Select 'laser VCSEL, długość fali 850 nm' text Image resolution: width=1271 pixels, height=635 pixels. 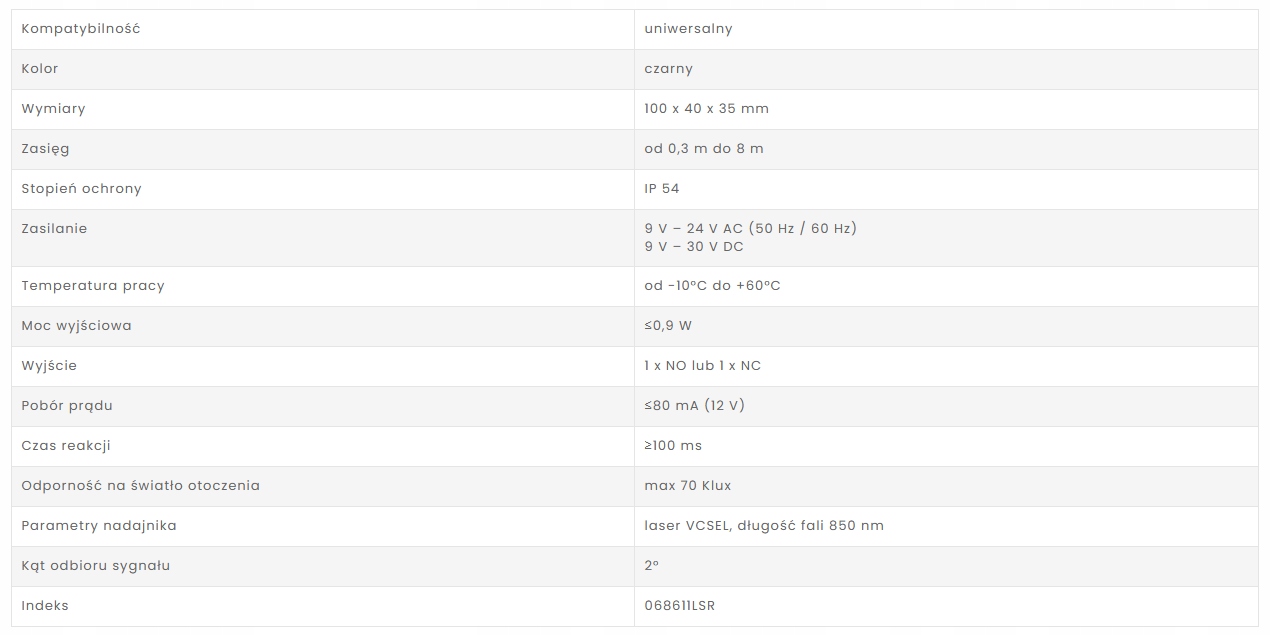[x=764, y=526]
